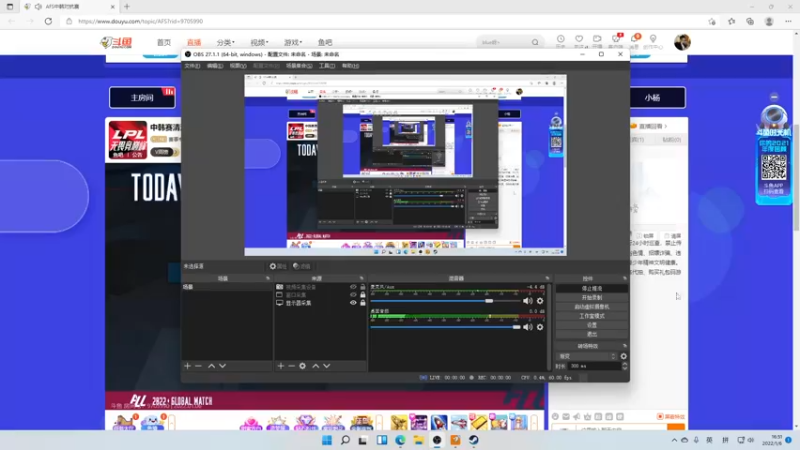Click the user avatar in Douyu header
This screenshot has height=450, width=800.
tap(682, 42)
